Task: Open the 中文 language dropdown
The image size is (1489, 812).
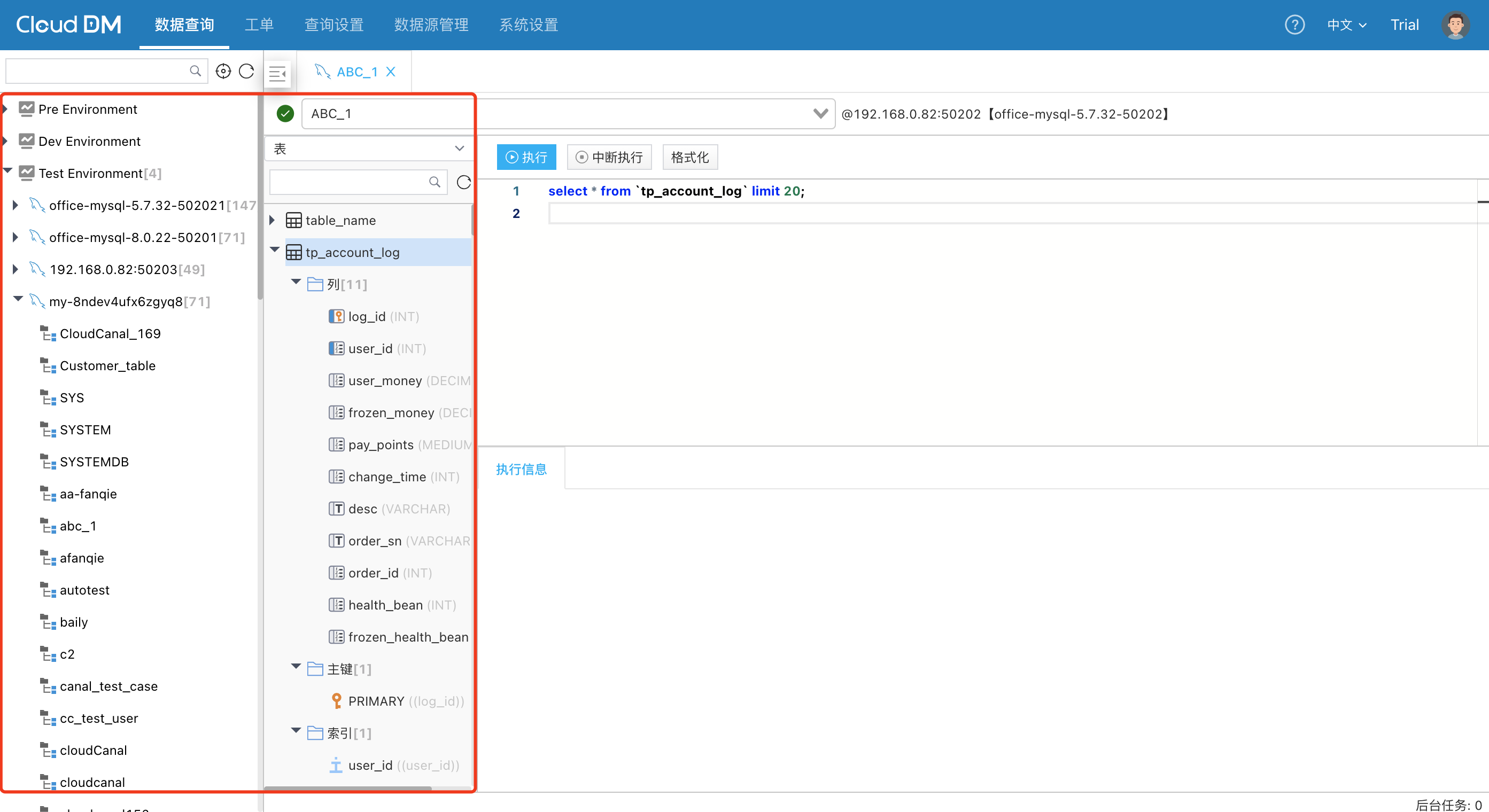Action: [x=1346, y=25]
